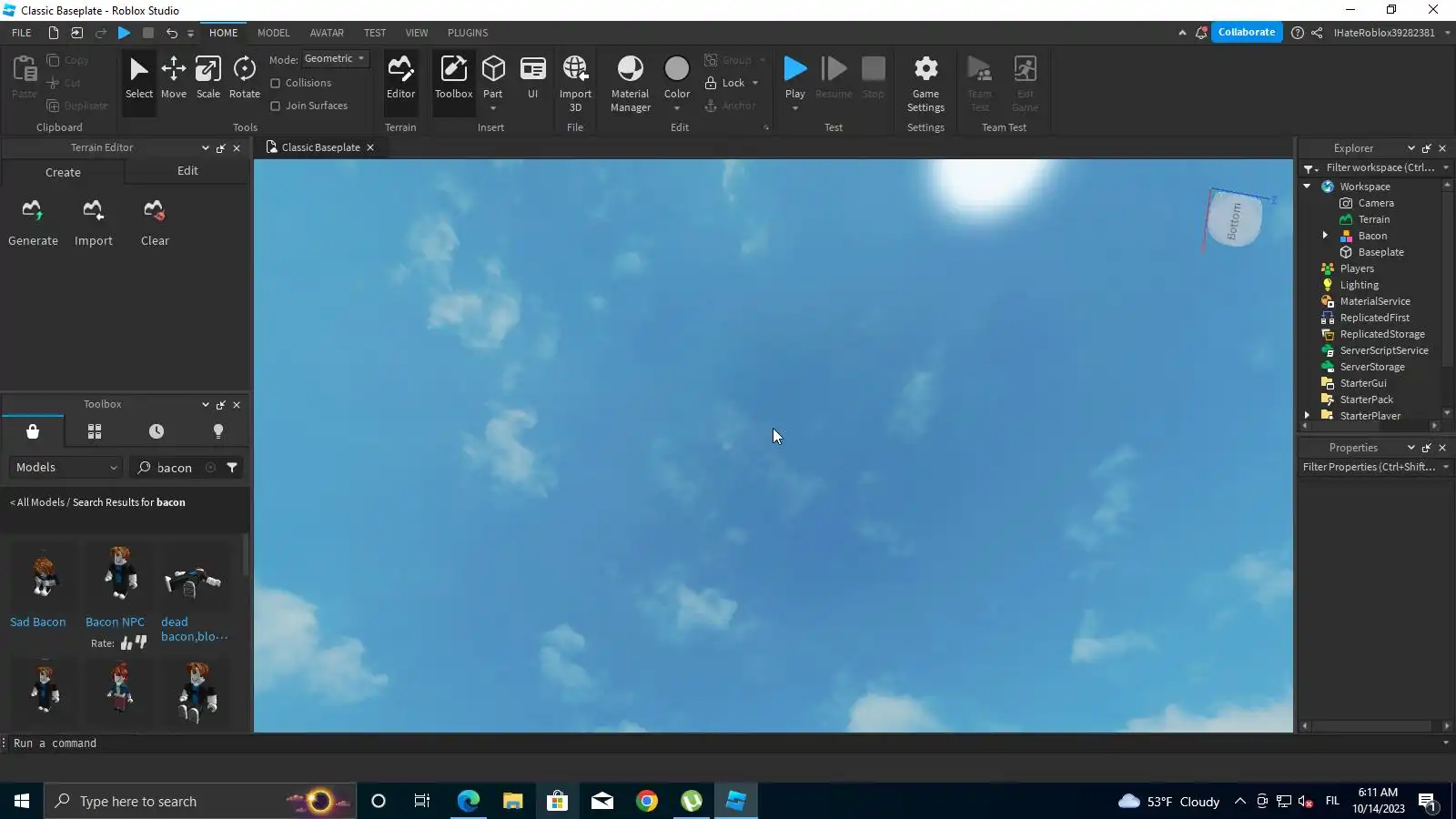This screenshot has height=819, width=1456.
Task: Open the Color picker dropdown arrow
Action: (677, 108)
